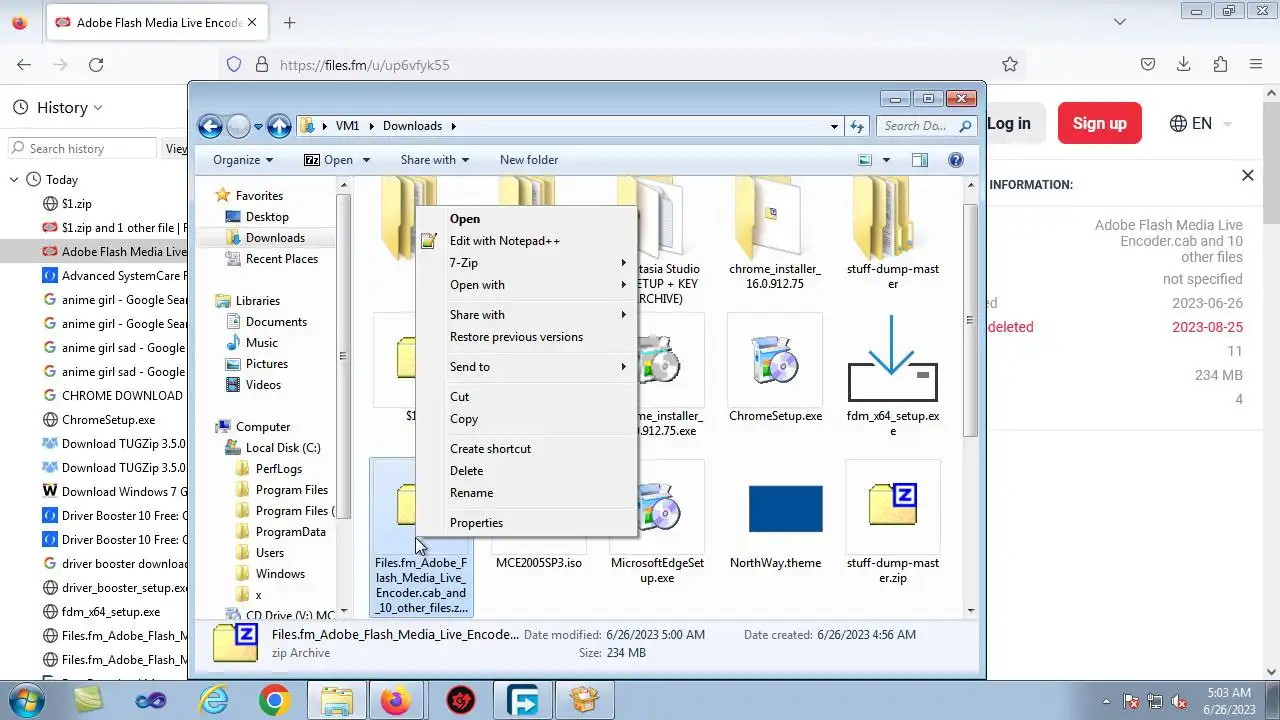Open the view options dropdown arrow
This screenshot has height=720, width=1280.
pyautogui.click(x=886, y=160)
